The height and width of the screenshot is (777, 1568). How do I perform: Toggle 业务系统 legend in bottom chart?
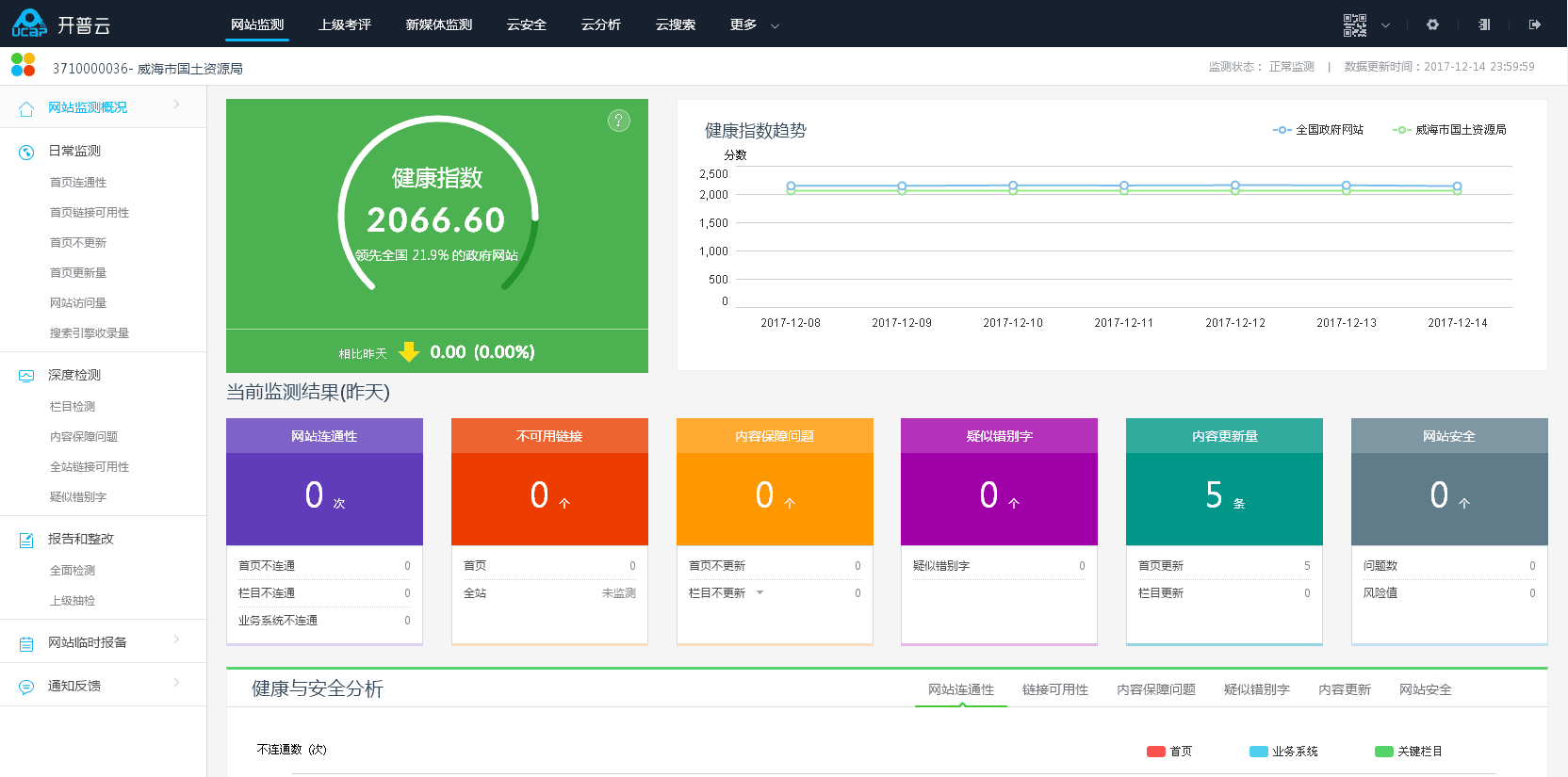[x=1283, y=752]
